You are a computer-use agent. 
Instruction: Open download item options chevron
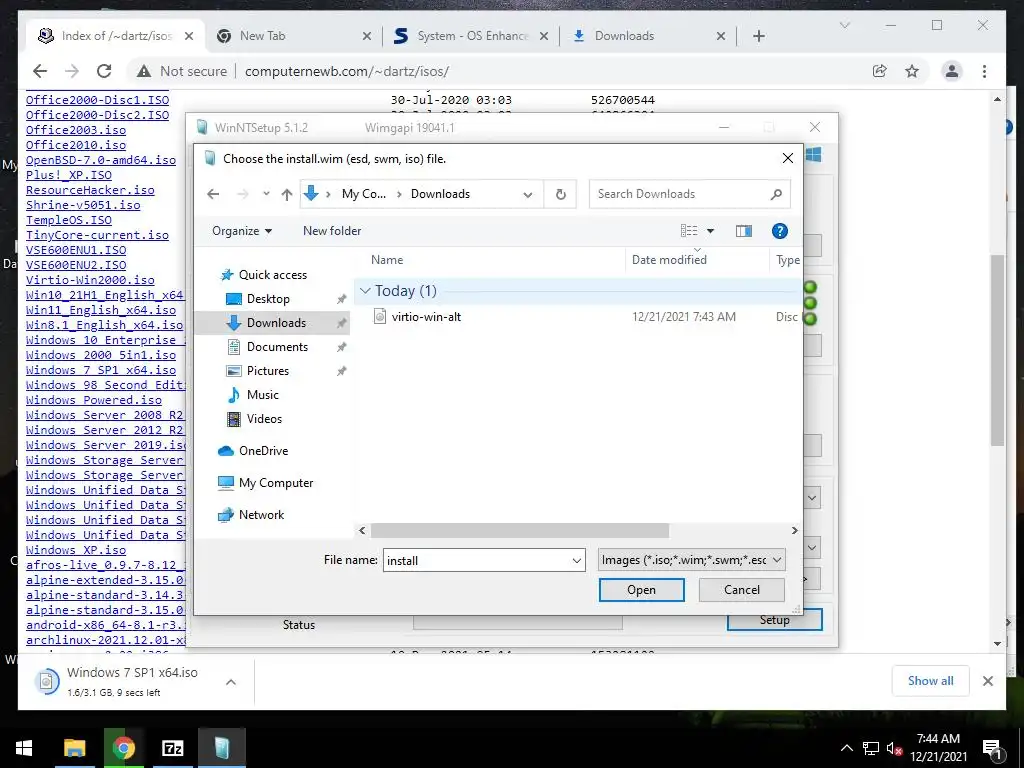(231, 682)
